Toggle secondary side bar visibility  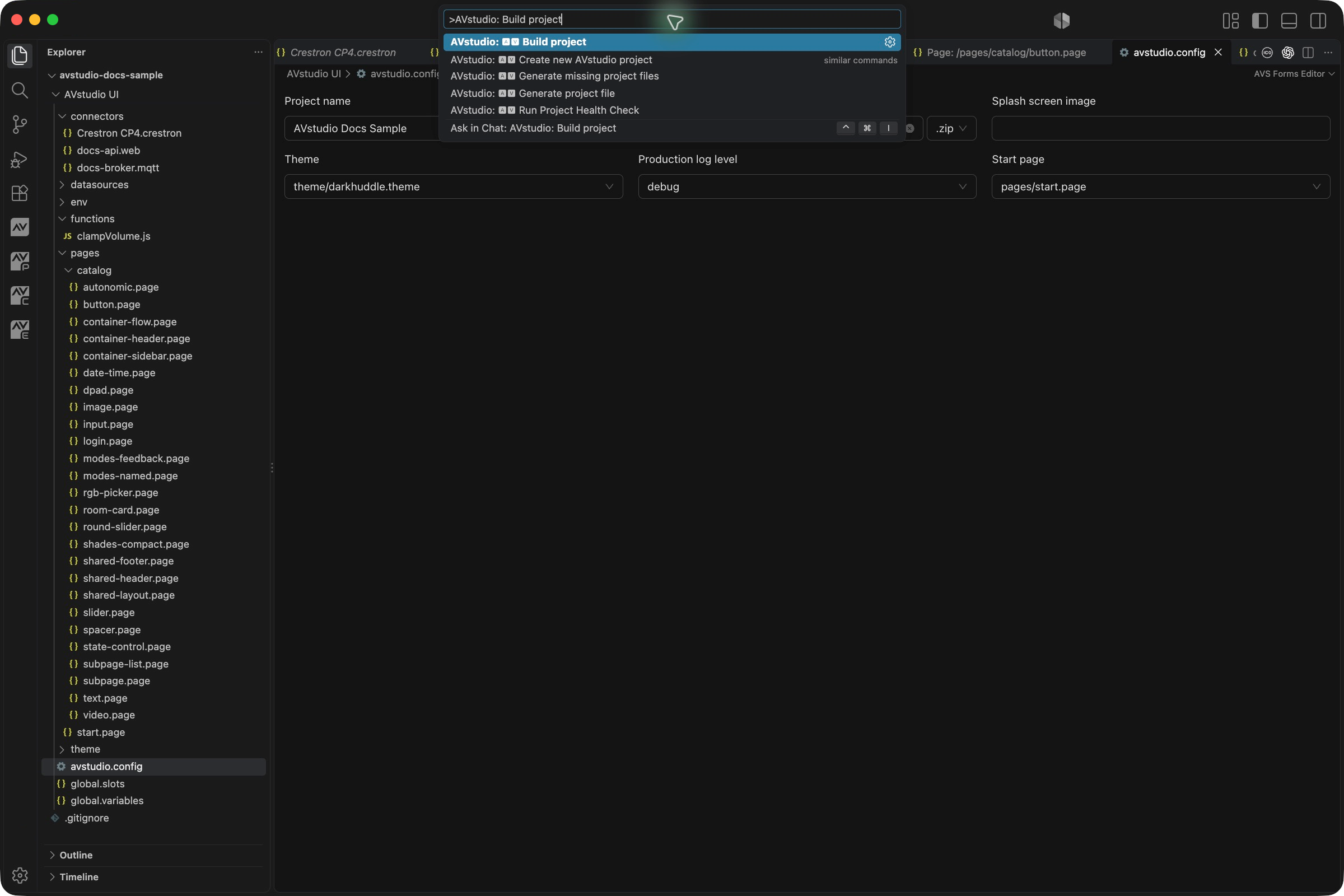click(x=1318, y=20)
